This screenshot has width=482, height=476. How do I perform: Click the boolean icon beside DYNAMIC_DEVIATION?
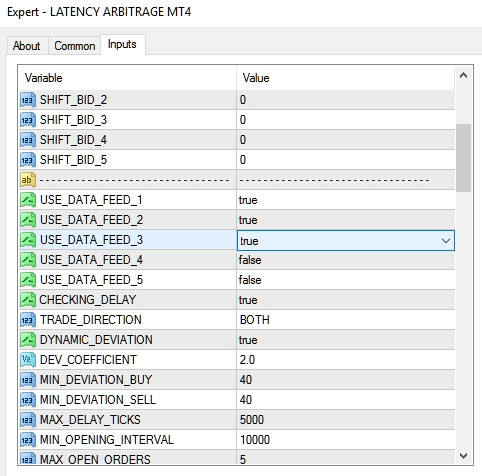28,340
